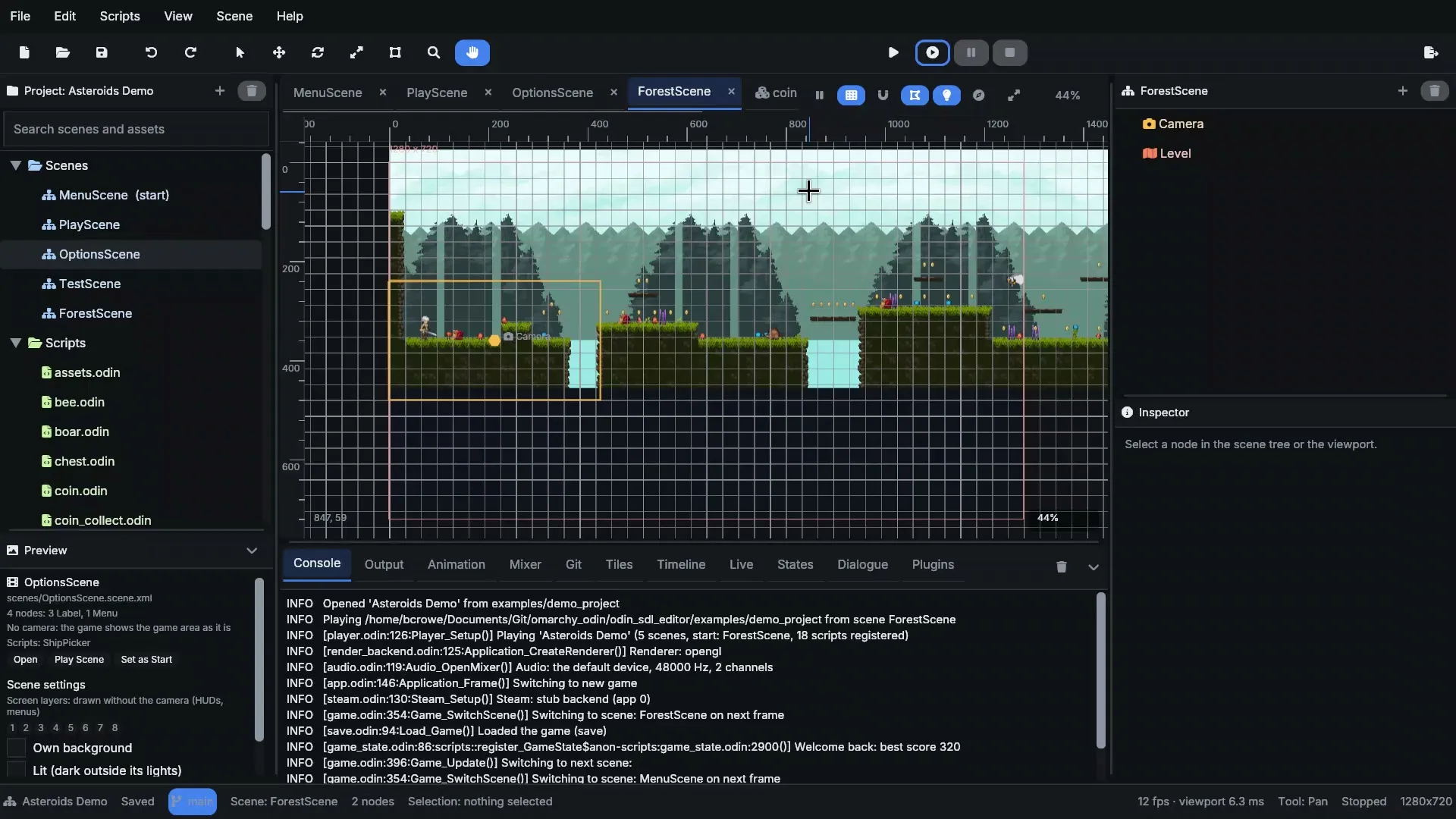
Task: Switch to the PlayScene tab
Action: tap(437, 93)
